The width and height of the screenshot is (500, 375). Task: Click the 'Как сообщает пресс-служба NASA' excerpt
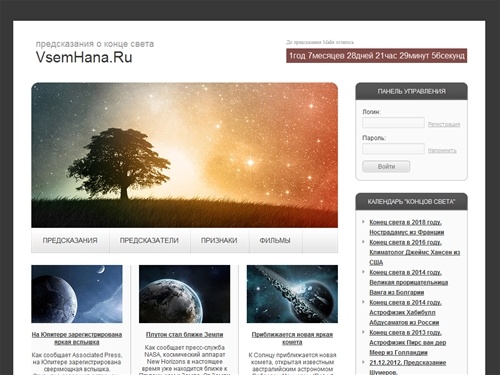pyautogui.click(x=185, y=360)
